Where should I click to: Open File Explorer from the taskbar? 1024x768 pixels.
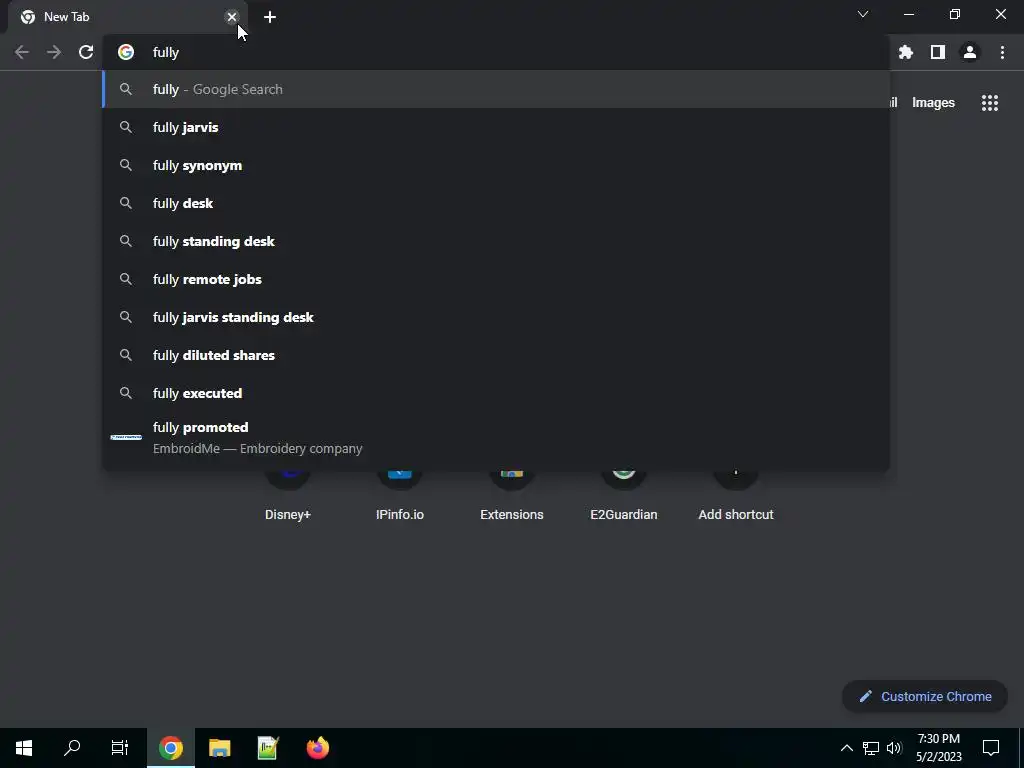pyautogui.click(x=219, y=748)
